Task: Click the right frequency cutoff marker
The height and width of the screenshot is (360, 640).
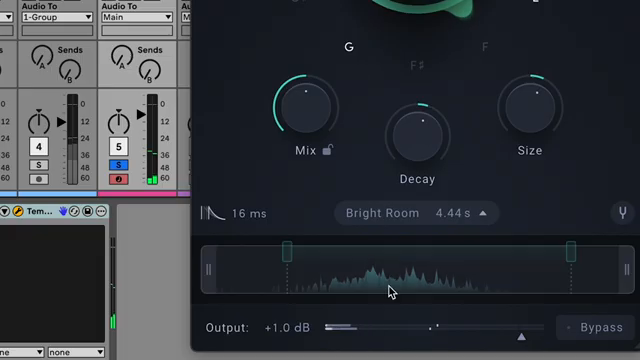Action: tap(571, 251)
